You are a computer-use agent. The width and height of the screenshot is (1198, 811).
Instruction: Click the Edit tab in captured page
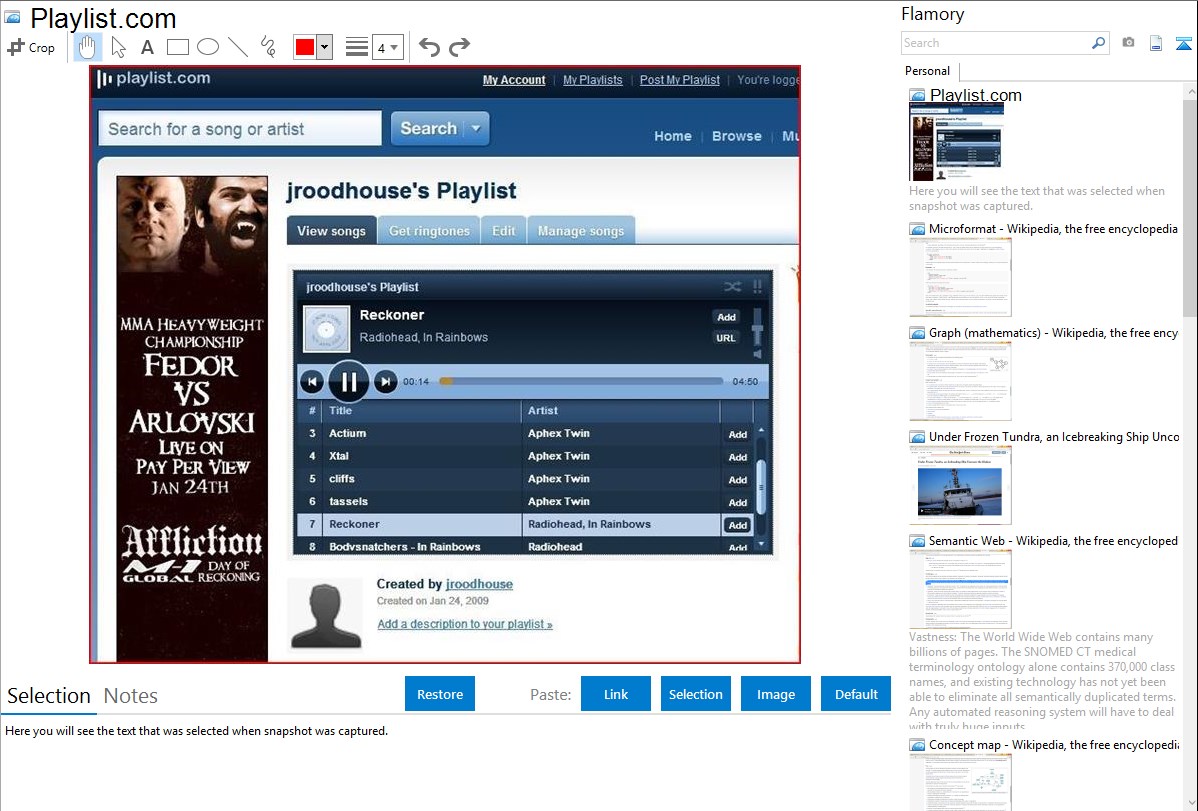[503, 231]
